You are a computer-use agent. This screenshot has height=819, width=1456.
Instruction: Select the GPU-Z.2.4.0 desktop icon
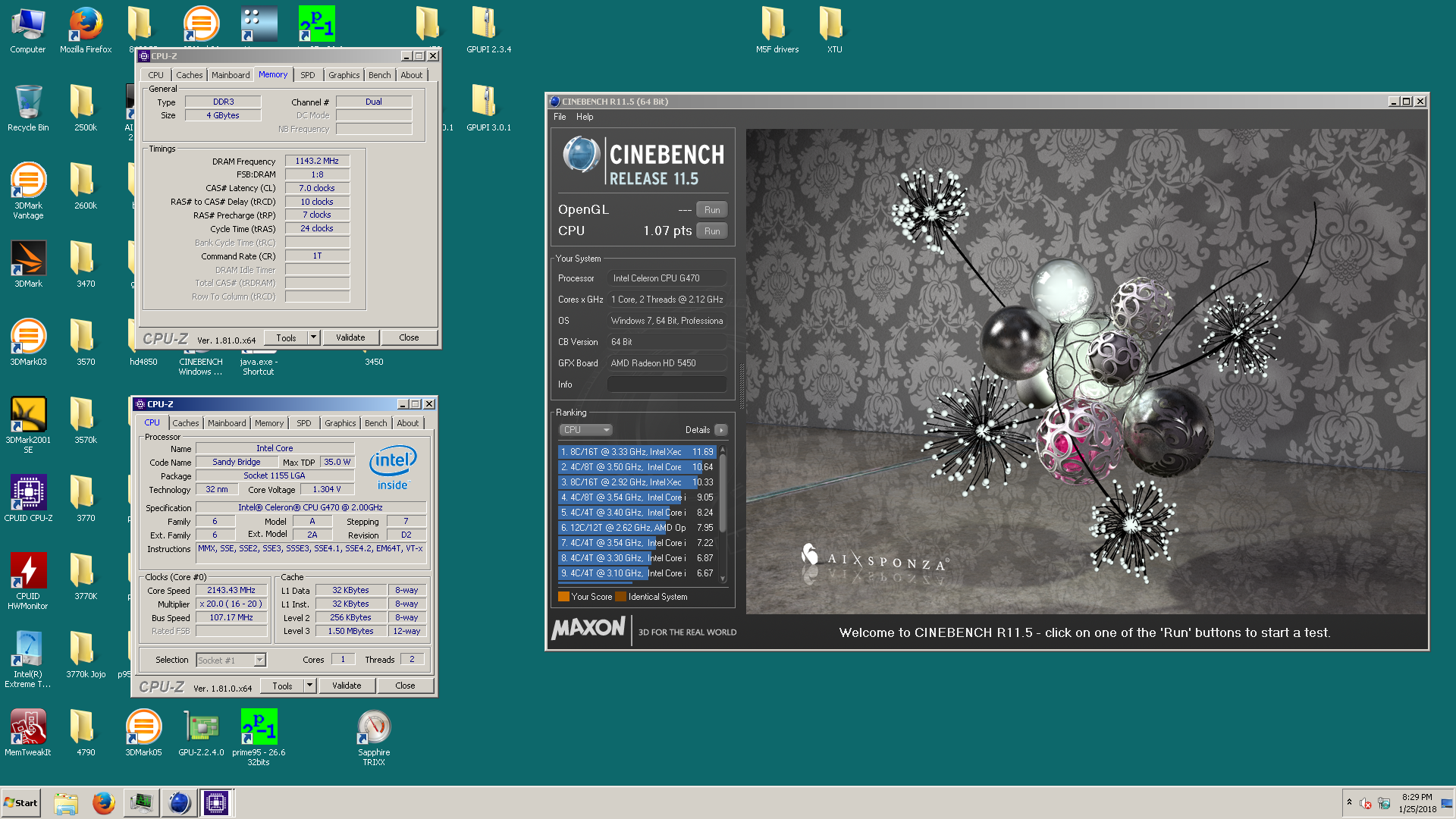[x=201, y=733]
